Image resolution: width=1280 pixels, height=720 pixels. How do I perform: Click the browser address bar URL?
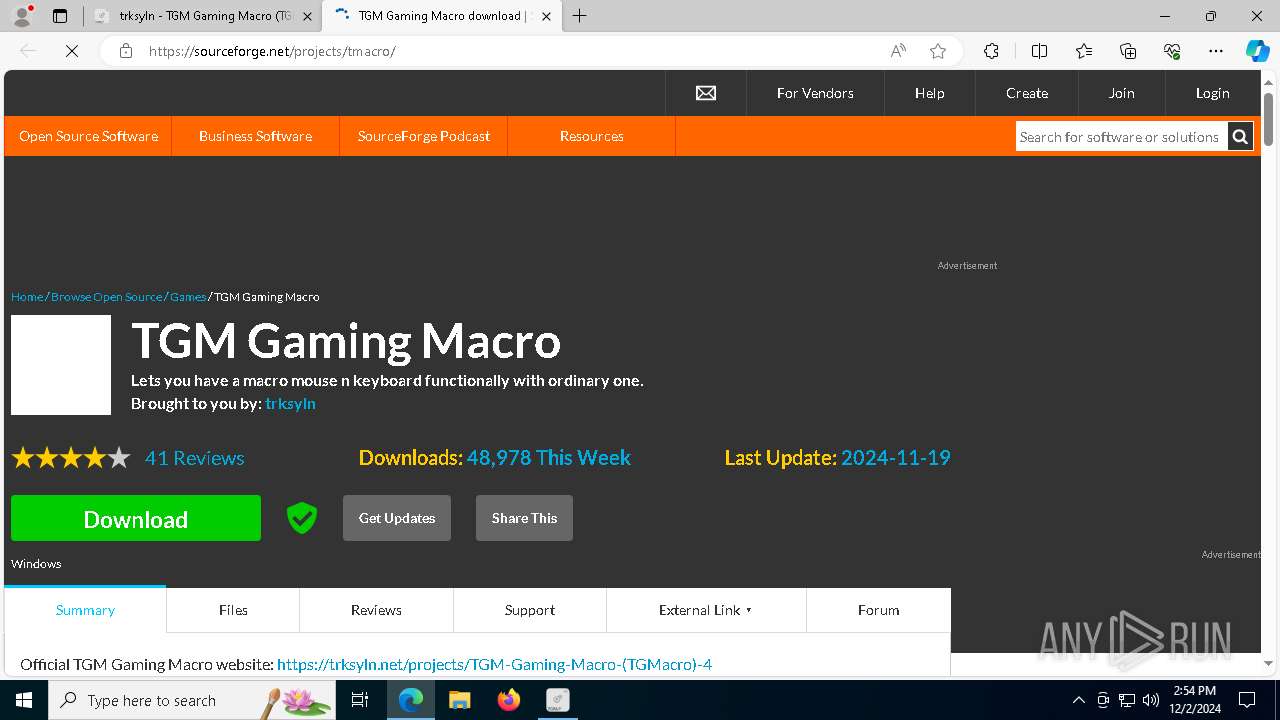272,51
